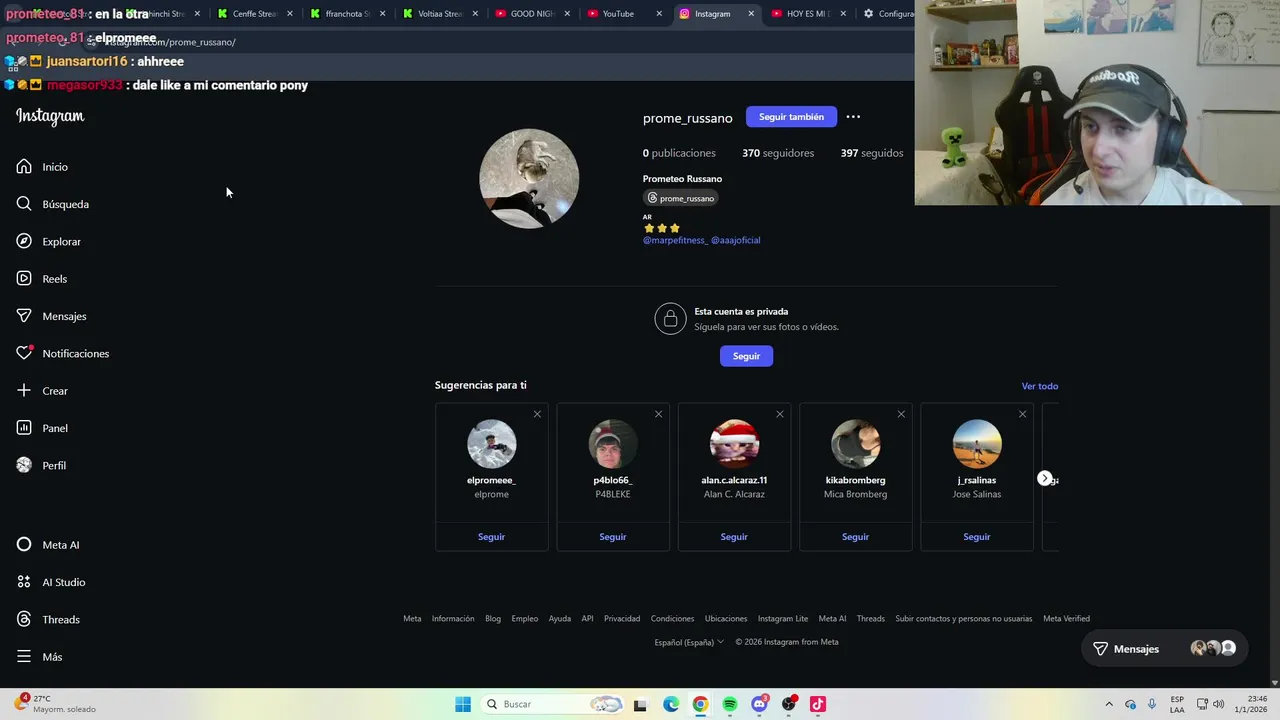
Task: Switch to the Voltiaa Stream browser tab
Action: pyautogui.click(x=440, y=14)
